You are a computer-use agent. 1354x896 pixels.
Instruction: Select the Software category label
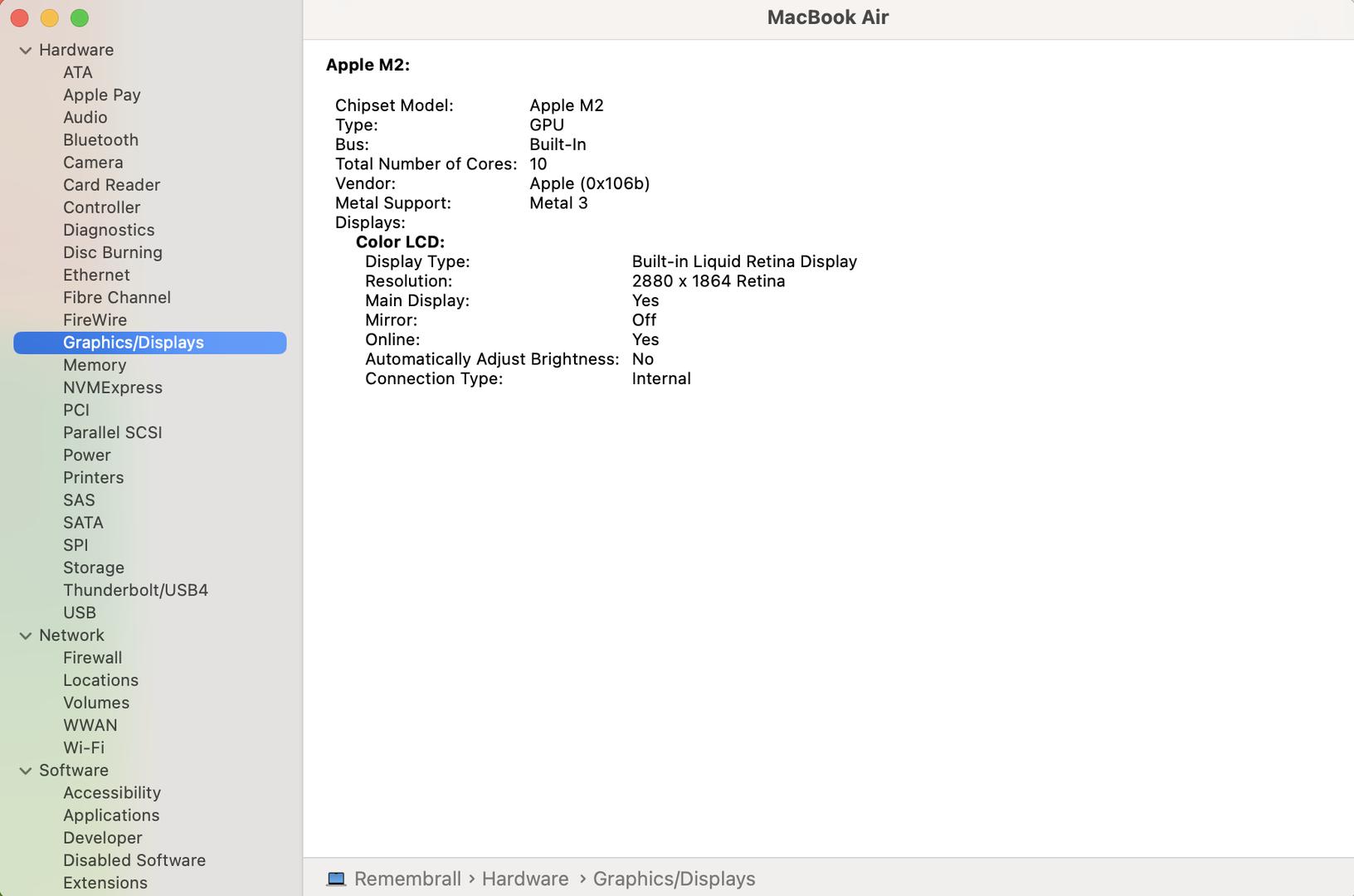[x=74, y=770]
